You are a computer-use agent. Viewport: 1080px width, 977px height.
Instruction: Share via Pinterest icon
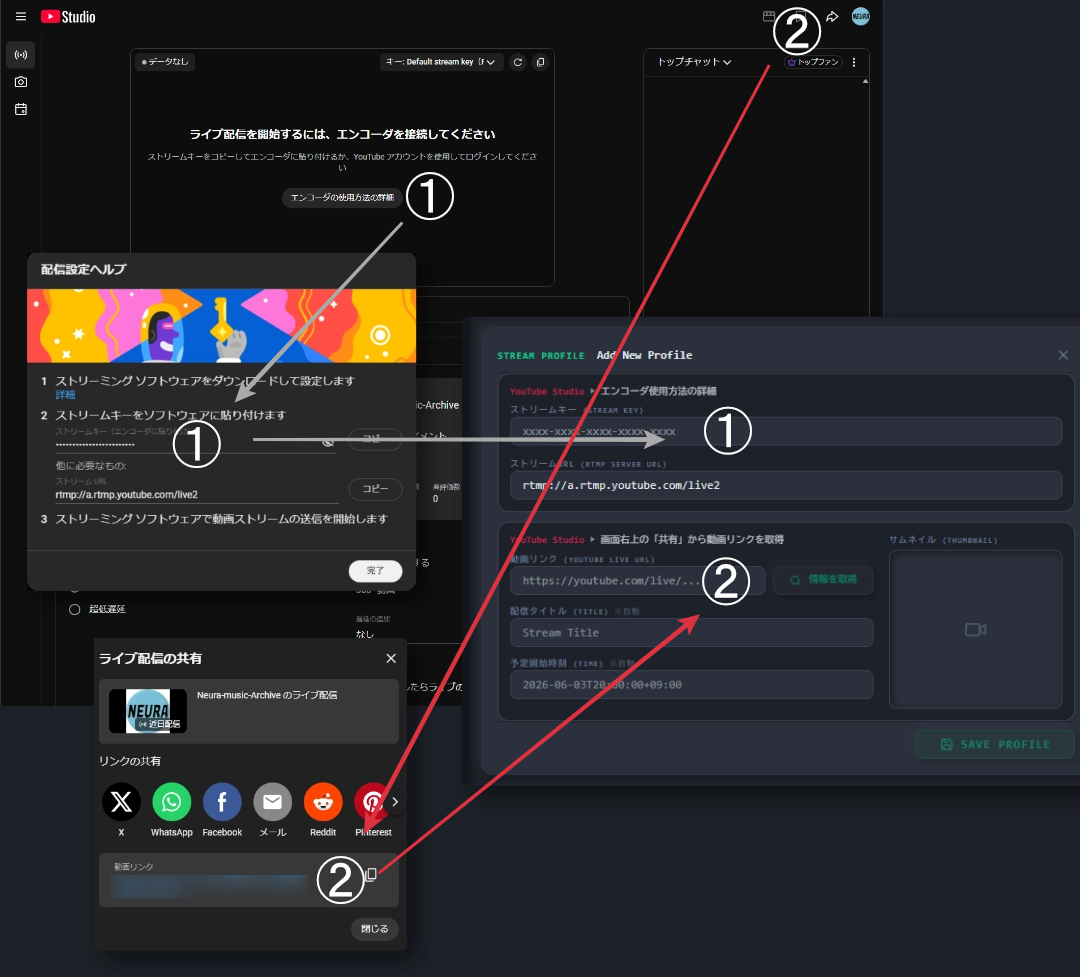[x=372, y=802]
